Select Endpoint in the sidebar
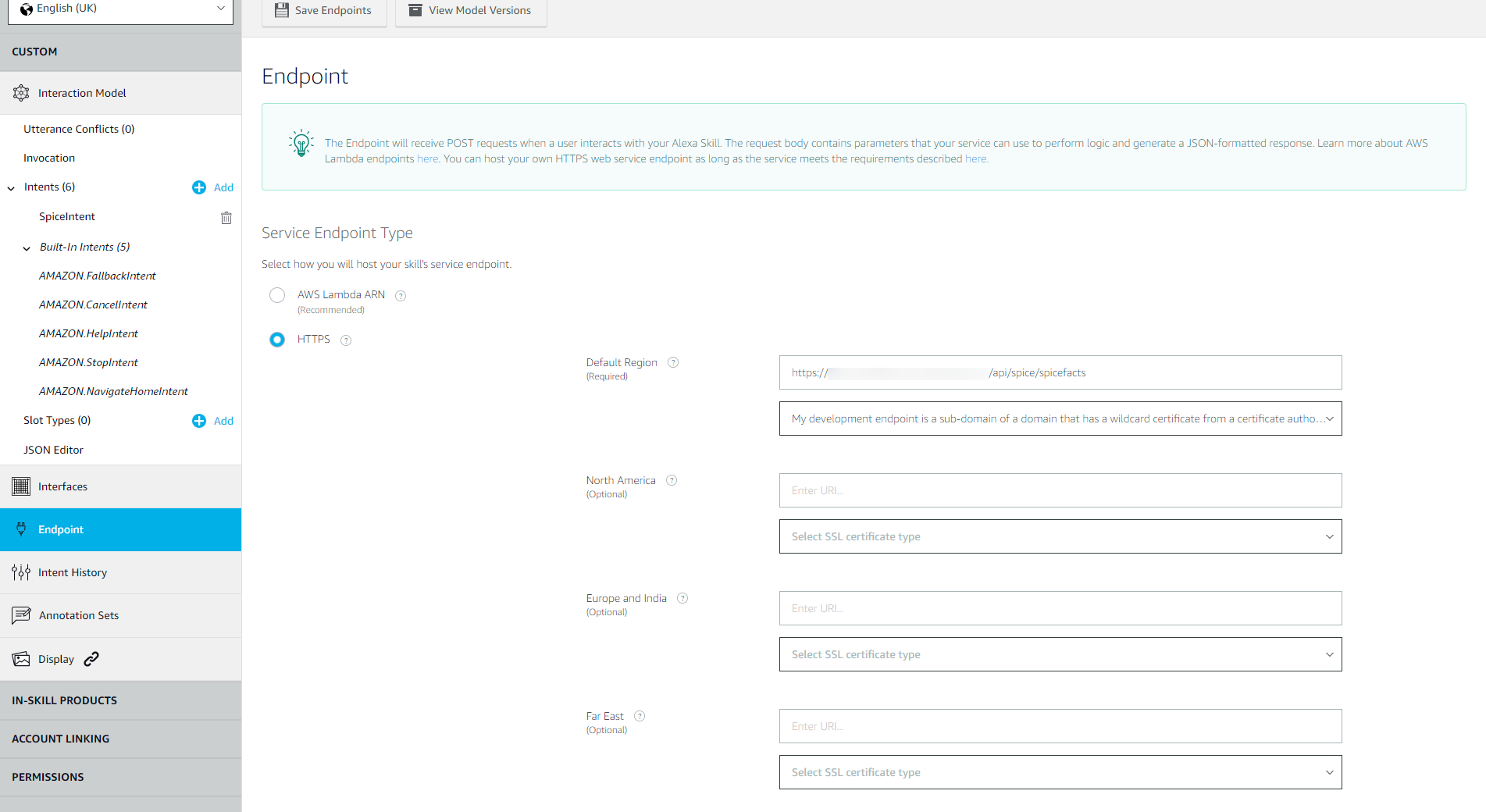The height and width of the screenshot is (812, 1486). click(x=120, y=529)
